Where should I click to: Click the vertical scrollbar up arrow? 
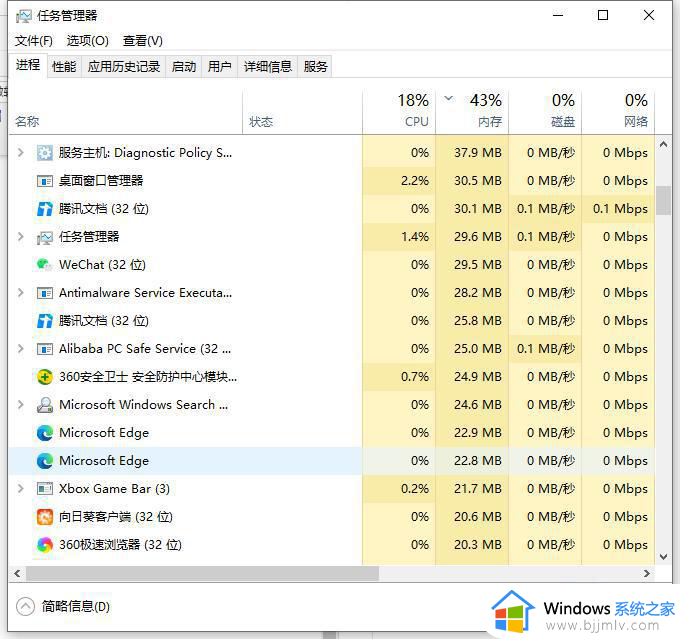tap(663, 144)
